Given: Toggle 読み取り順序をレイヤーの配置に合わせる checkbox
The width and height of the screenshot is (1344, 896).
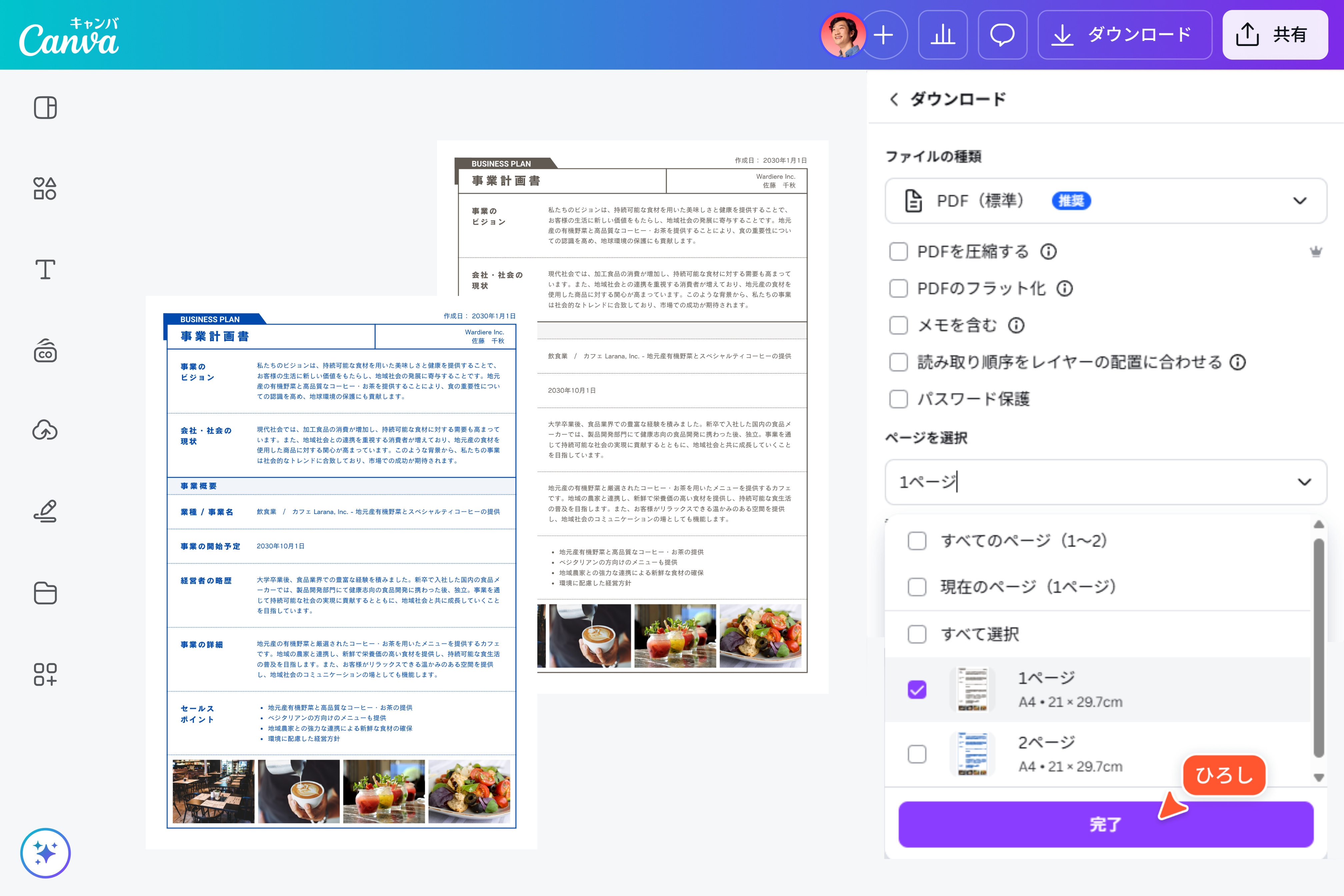Looking at the screenshot, I should point(898,362).
